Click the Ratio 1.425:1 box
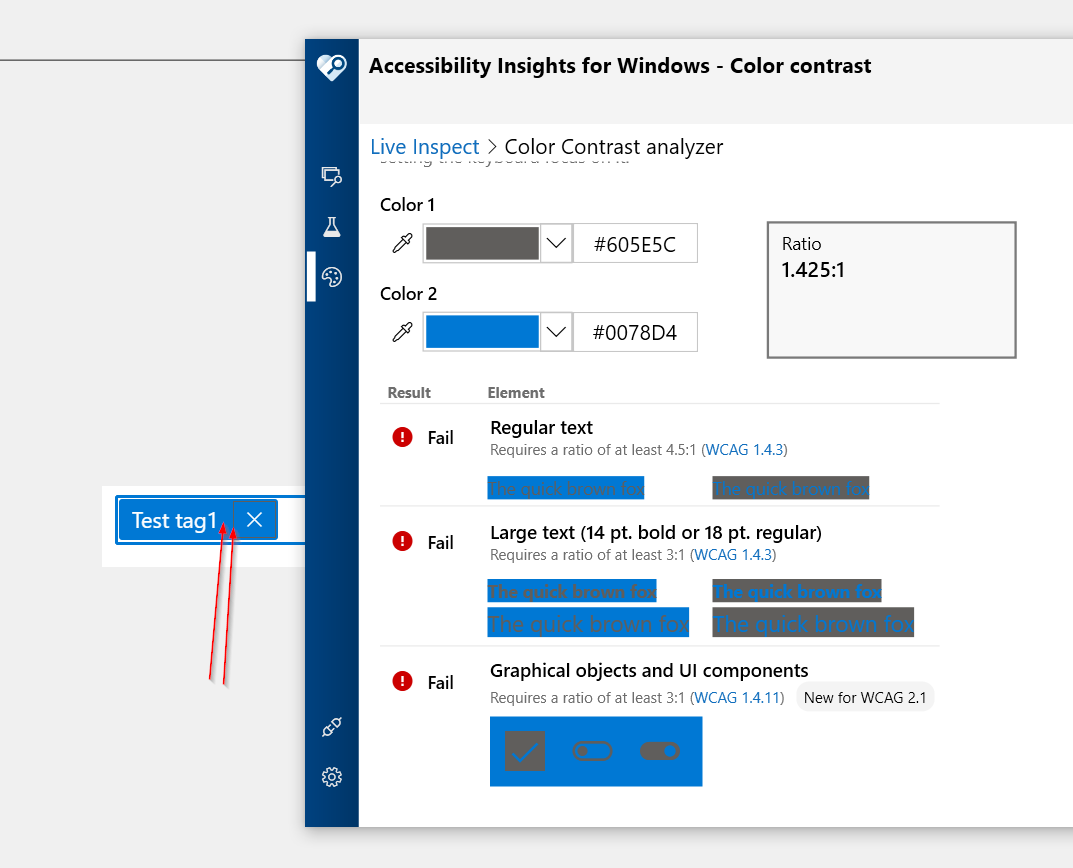This screenshot has width=1073, height=868. pos(891,290)
